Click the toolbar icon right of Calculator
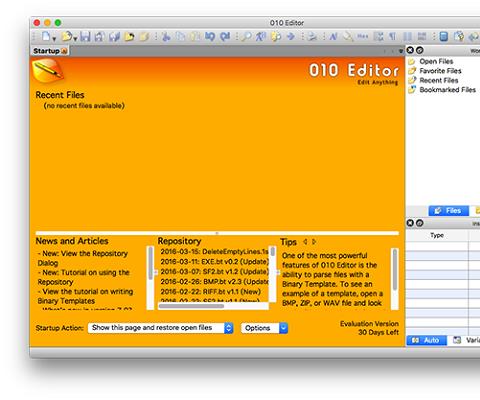This screenshot has height=400, width=480. click(x=459, y=36)
